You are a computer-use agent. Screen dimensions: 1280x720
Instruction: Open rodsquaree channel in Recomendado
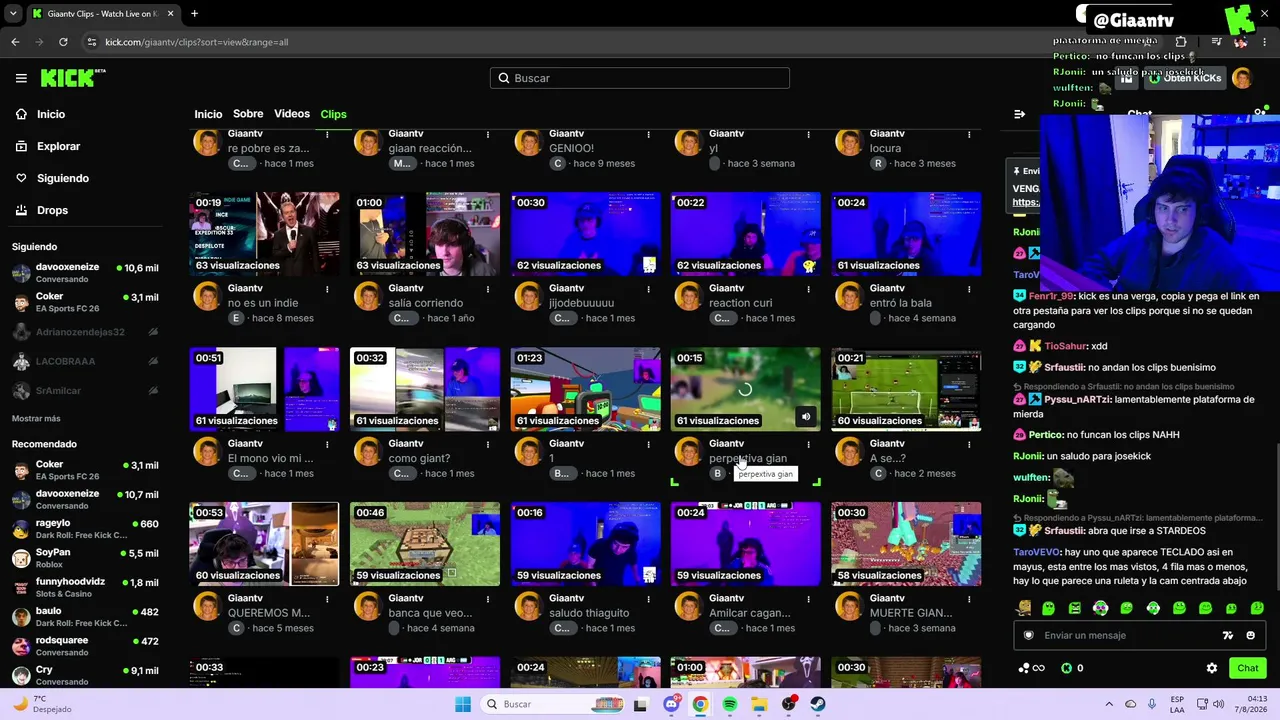pyautogui.click(x=85, y=645)
